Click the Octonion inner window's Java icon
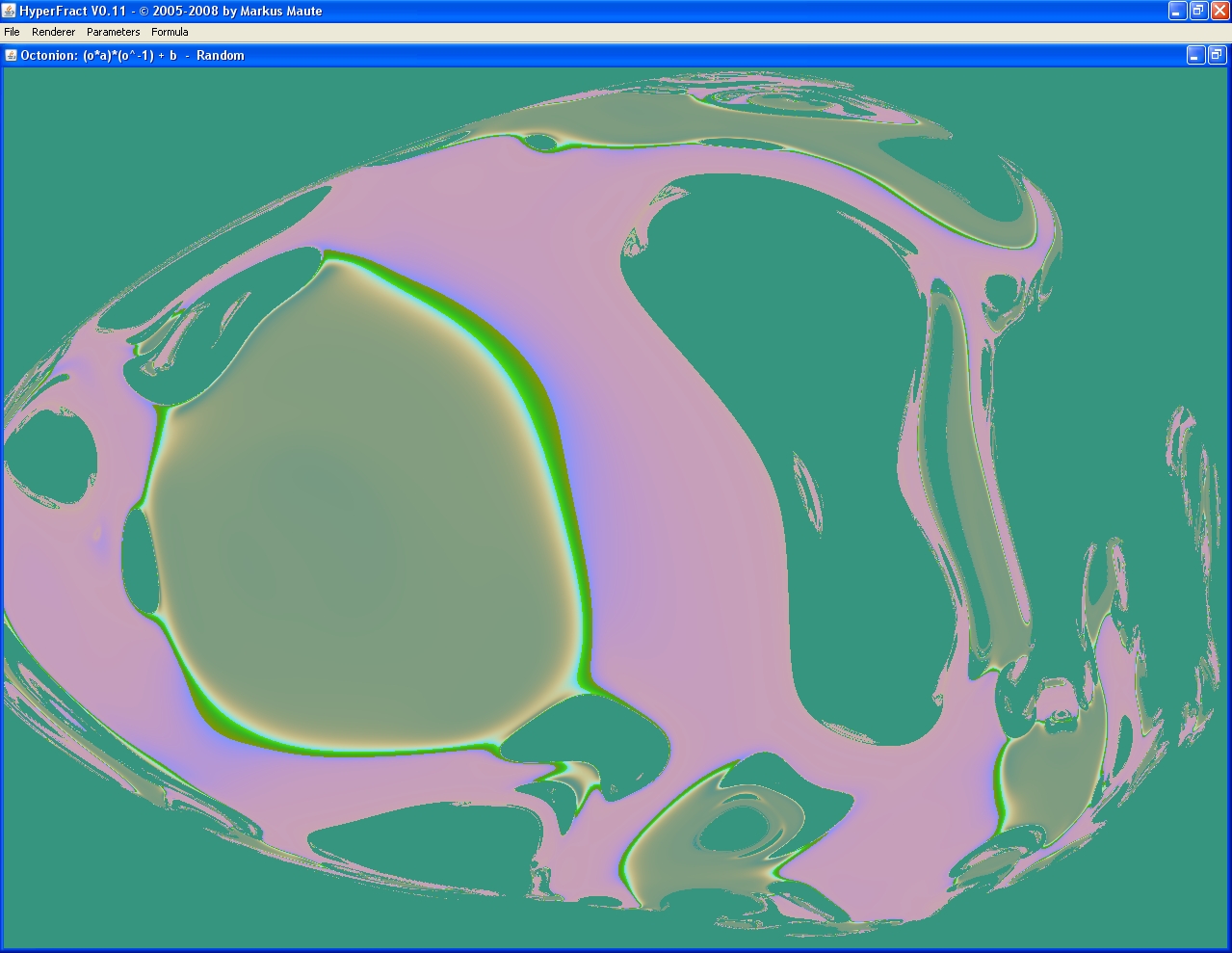Viewport: 1232px width, 953px height. pyautogui.click(x=11, y=55)
